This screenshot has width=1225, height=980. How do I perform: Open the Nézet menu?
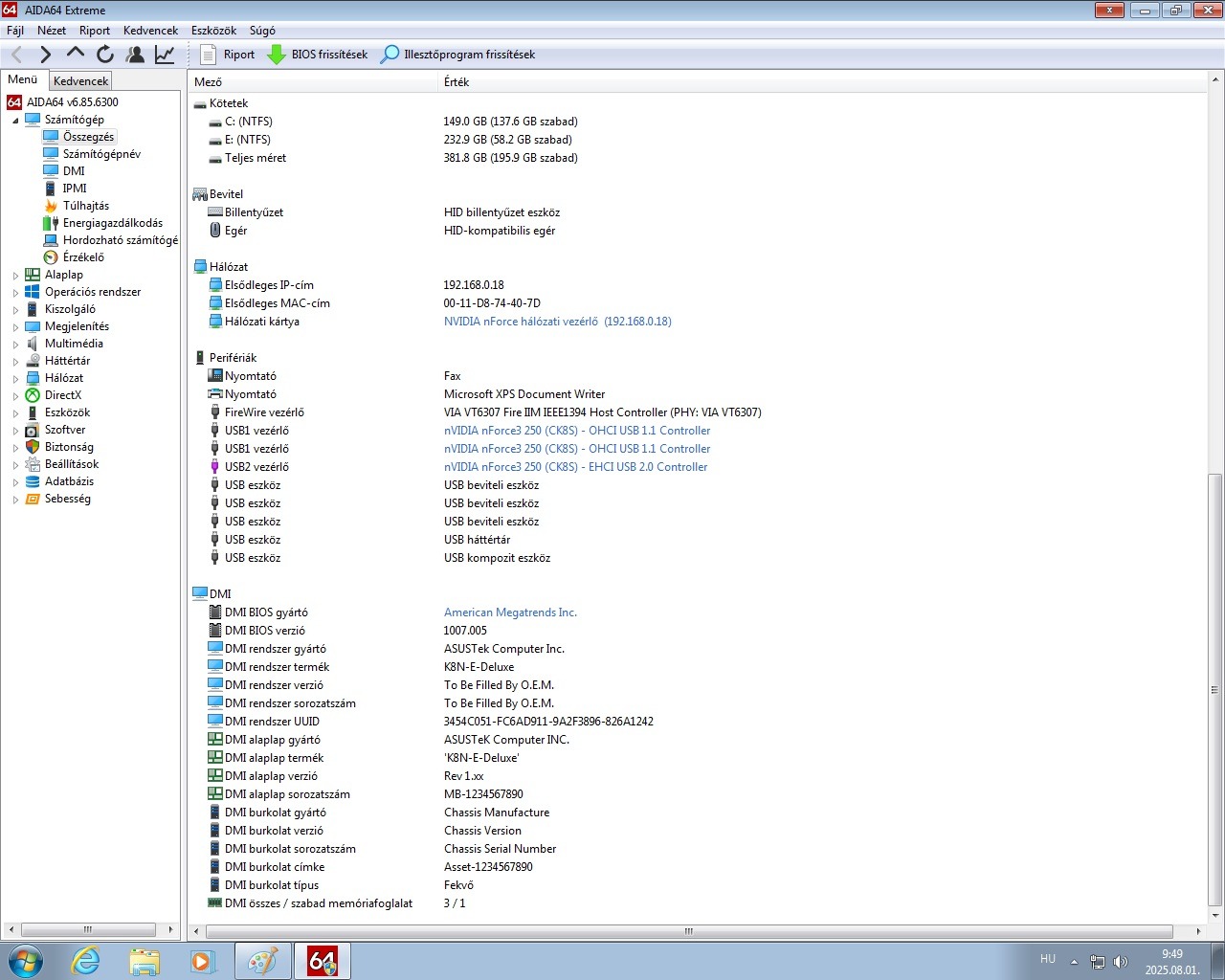(52, 31)
